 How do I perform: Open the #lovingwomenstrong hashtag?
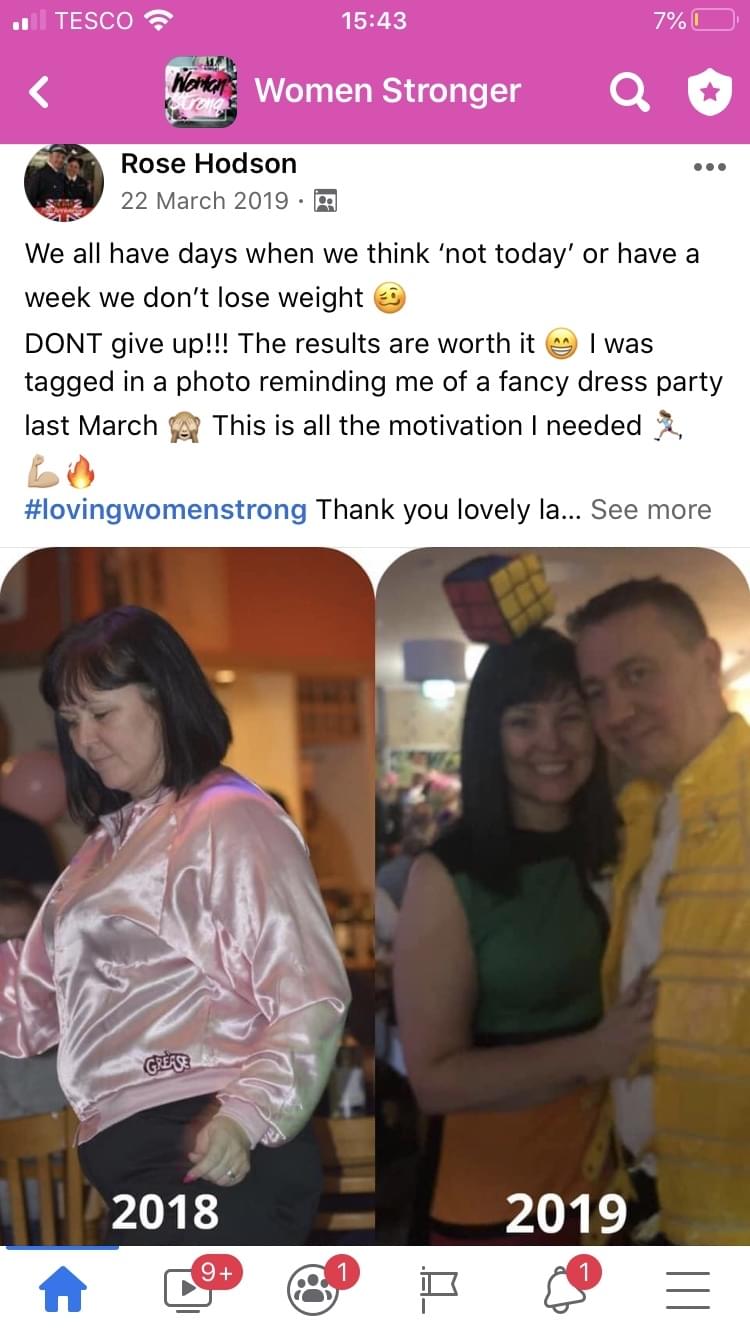(x=166, y=509)
